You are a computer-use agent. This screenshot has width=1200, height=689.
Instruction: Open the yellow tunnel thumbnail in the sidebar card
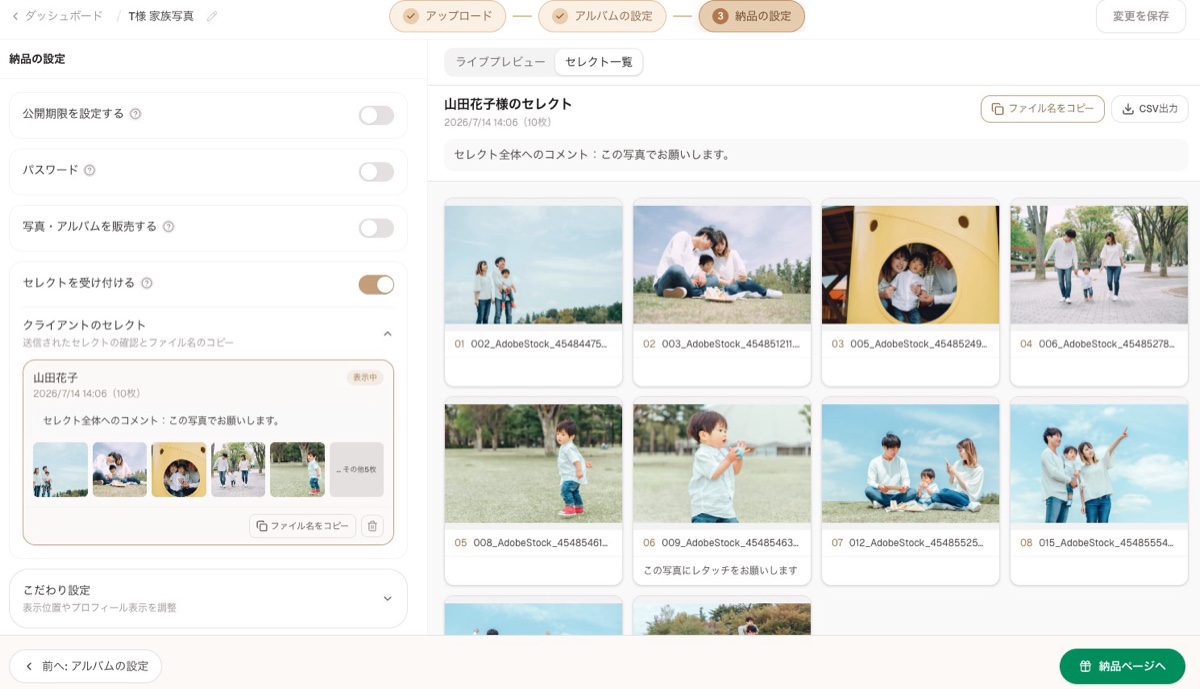tap(179, 470)
